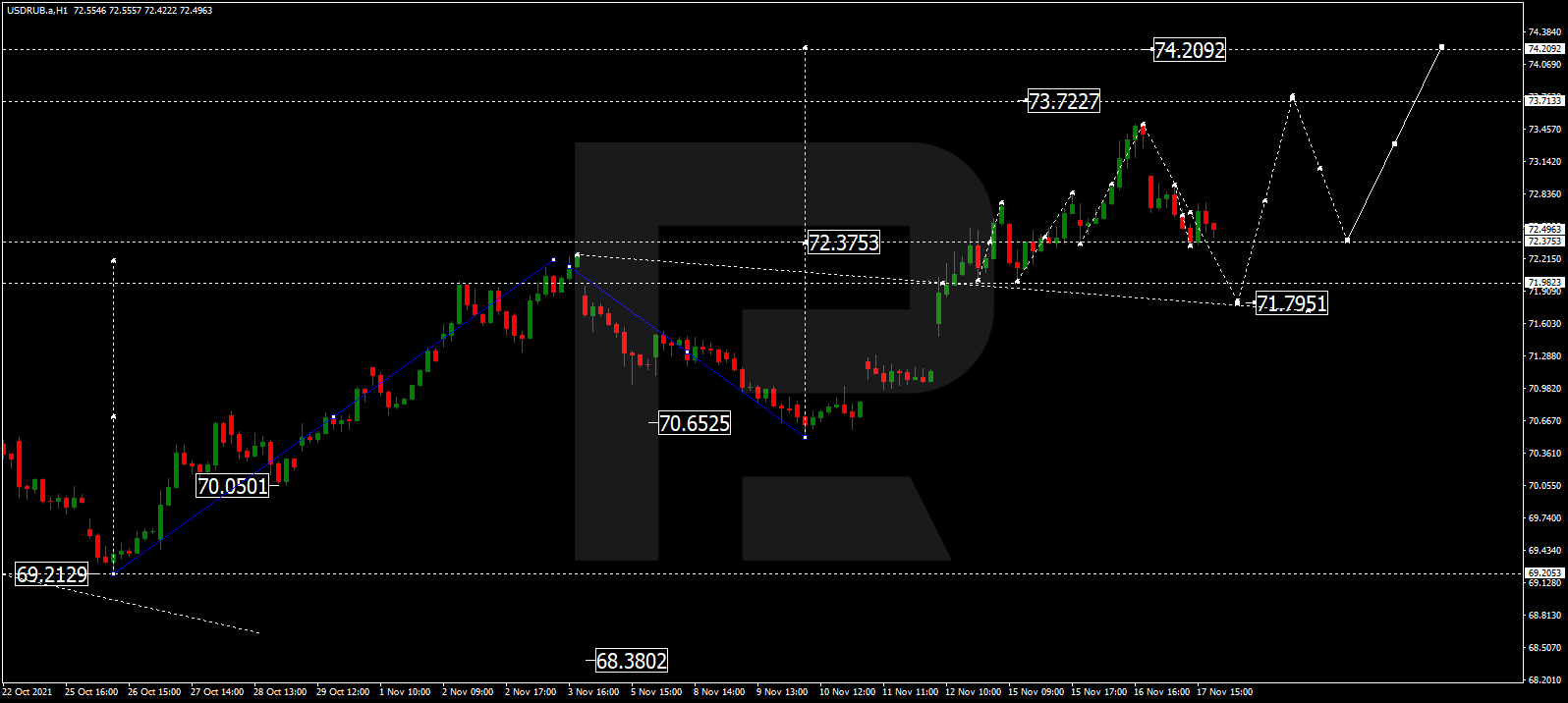This screenshot has height=703, width=1568.
Task: Click the 22 Oct 2021 date label
Action: coord(28,692)
